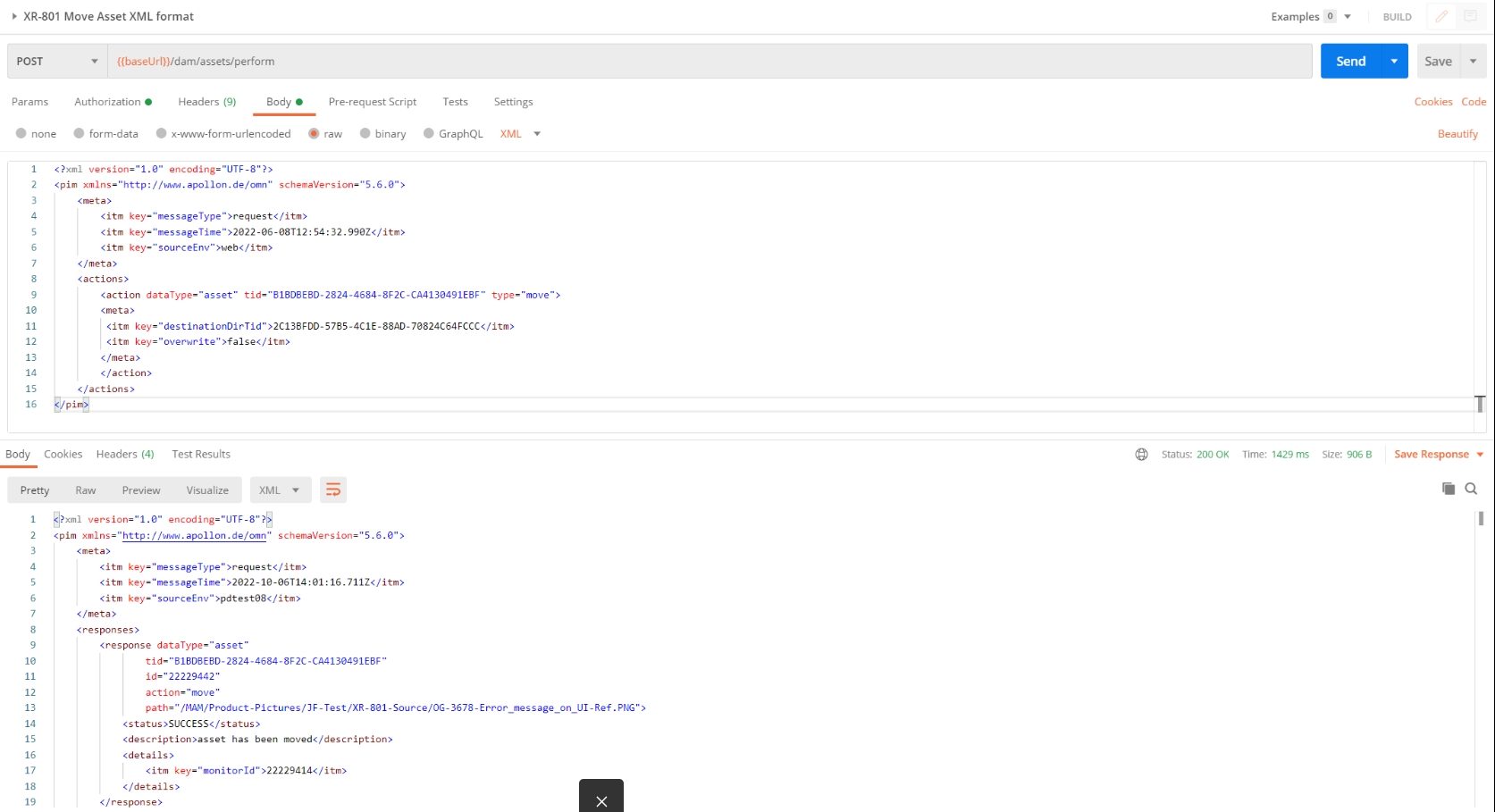Open search in response with magnifier icon
Screen dimensions: 1495x812
click(x=1471, y=489)
